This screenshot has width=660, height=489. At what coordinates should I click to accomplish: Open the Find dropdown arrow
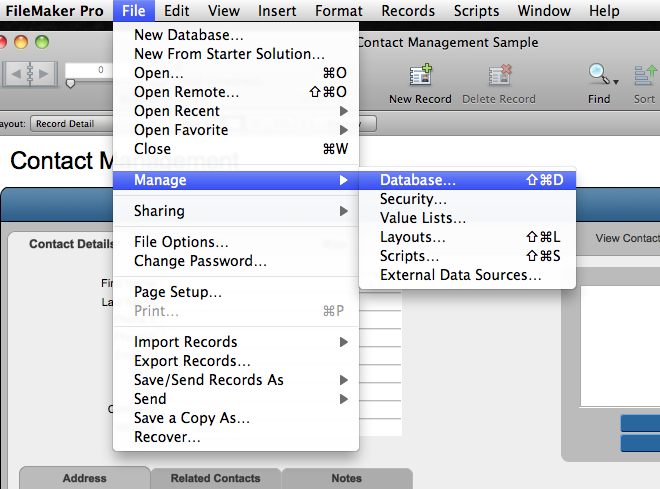pos(616,82)
